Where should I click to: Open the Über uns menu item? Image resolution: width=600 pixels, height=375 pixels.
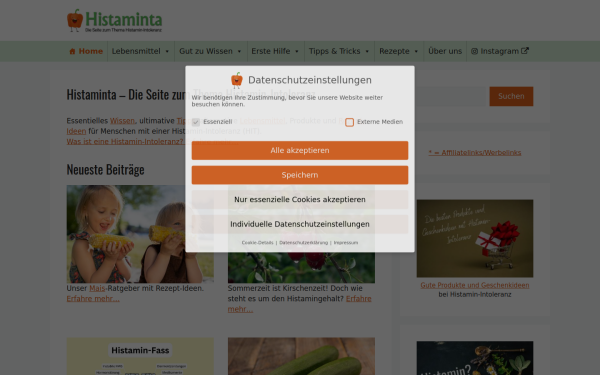click(x=445, y=51)
